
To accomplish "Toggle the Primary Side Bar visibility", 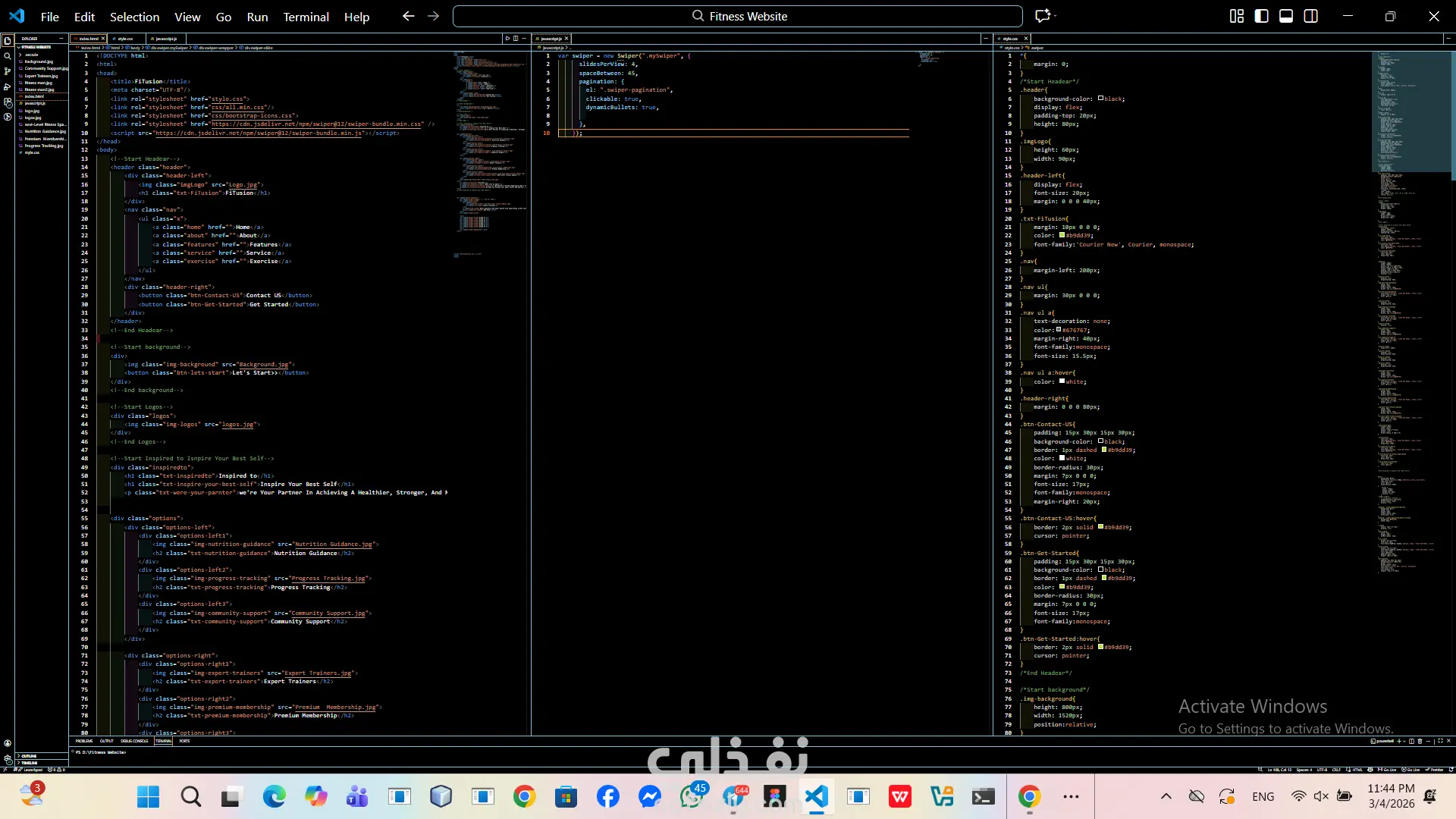I will 1262,16.
